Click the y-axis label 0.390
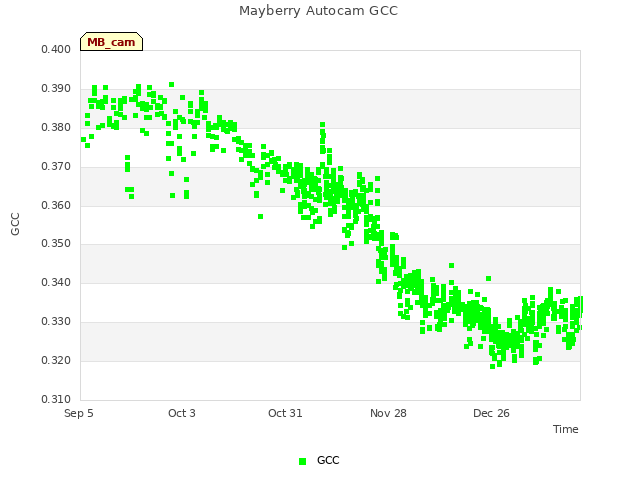The image size is (640, 480). tap(56, 89)
